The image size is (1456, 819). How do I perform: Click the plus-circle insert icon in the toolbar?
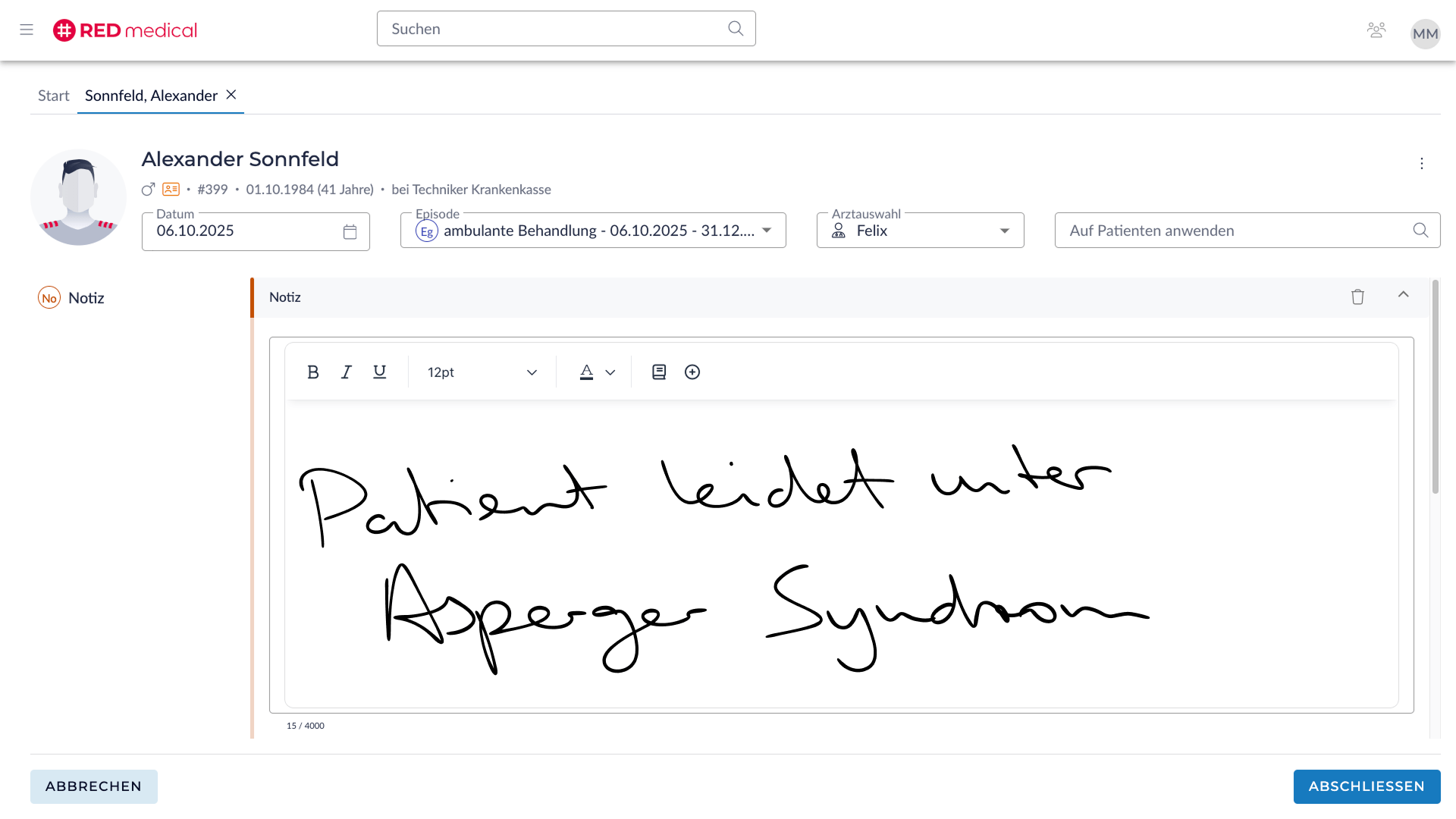pos(692,372)
